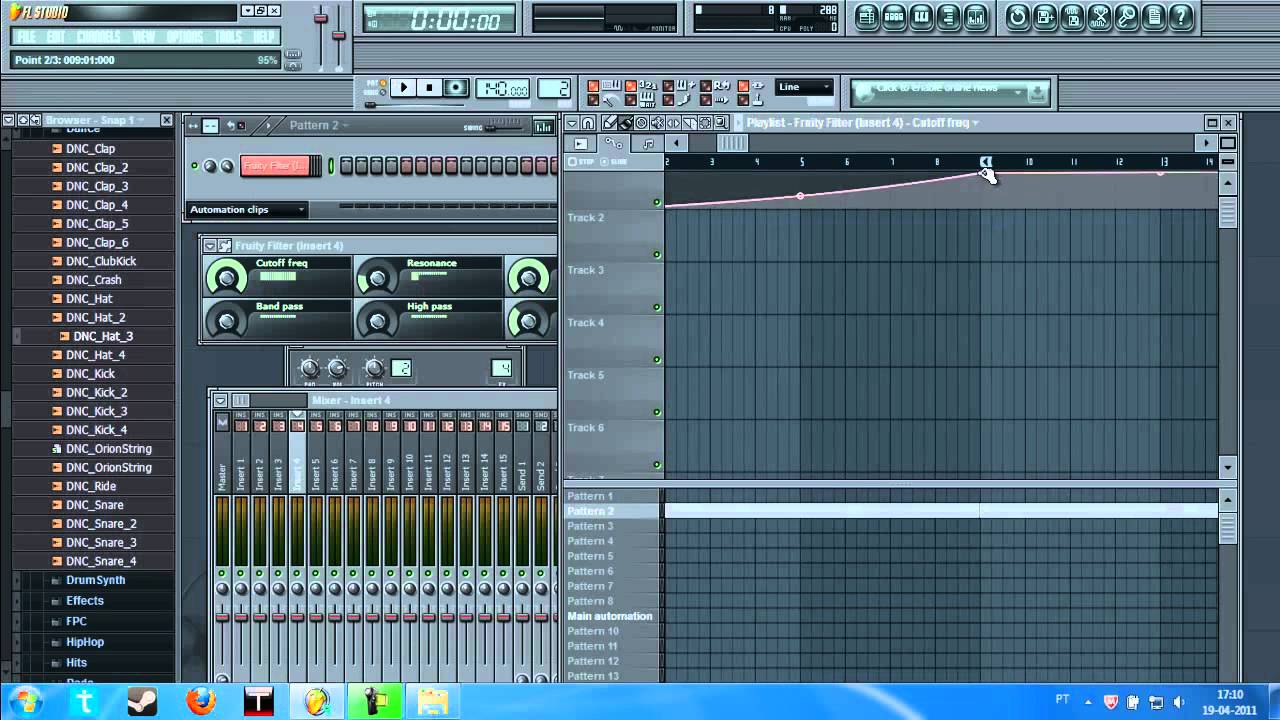
Task: Toggle the Playlist snap magnet icon
Action: click(x=588, y=123)
